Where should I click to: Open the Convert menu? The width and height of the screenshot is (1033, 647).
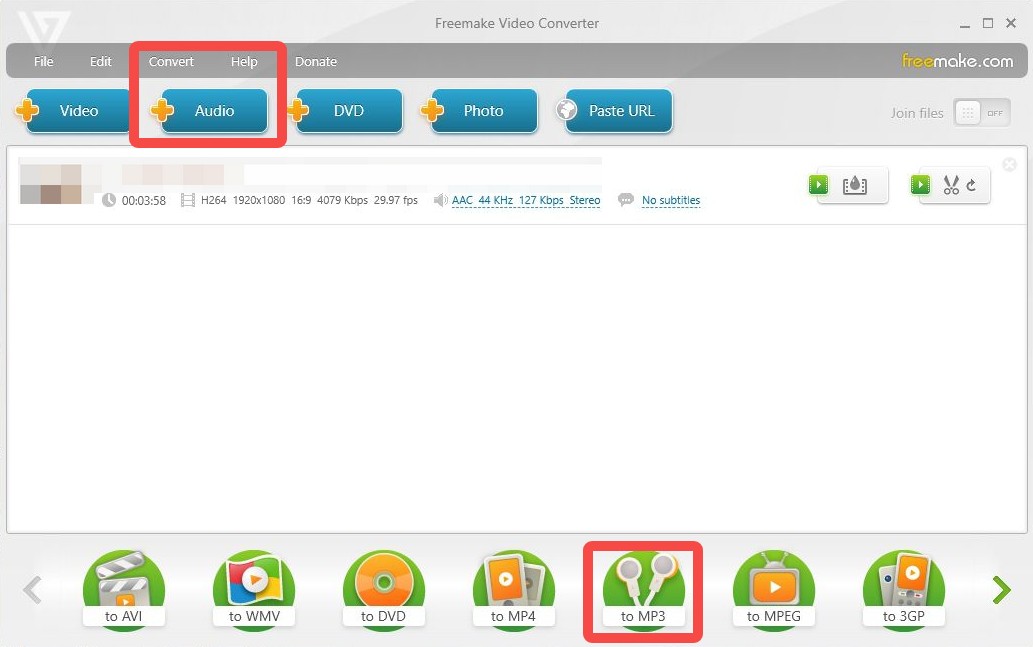171,61
